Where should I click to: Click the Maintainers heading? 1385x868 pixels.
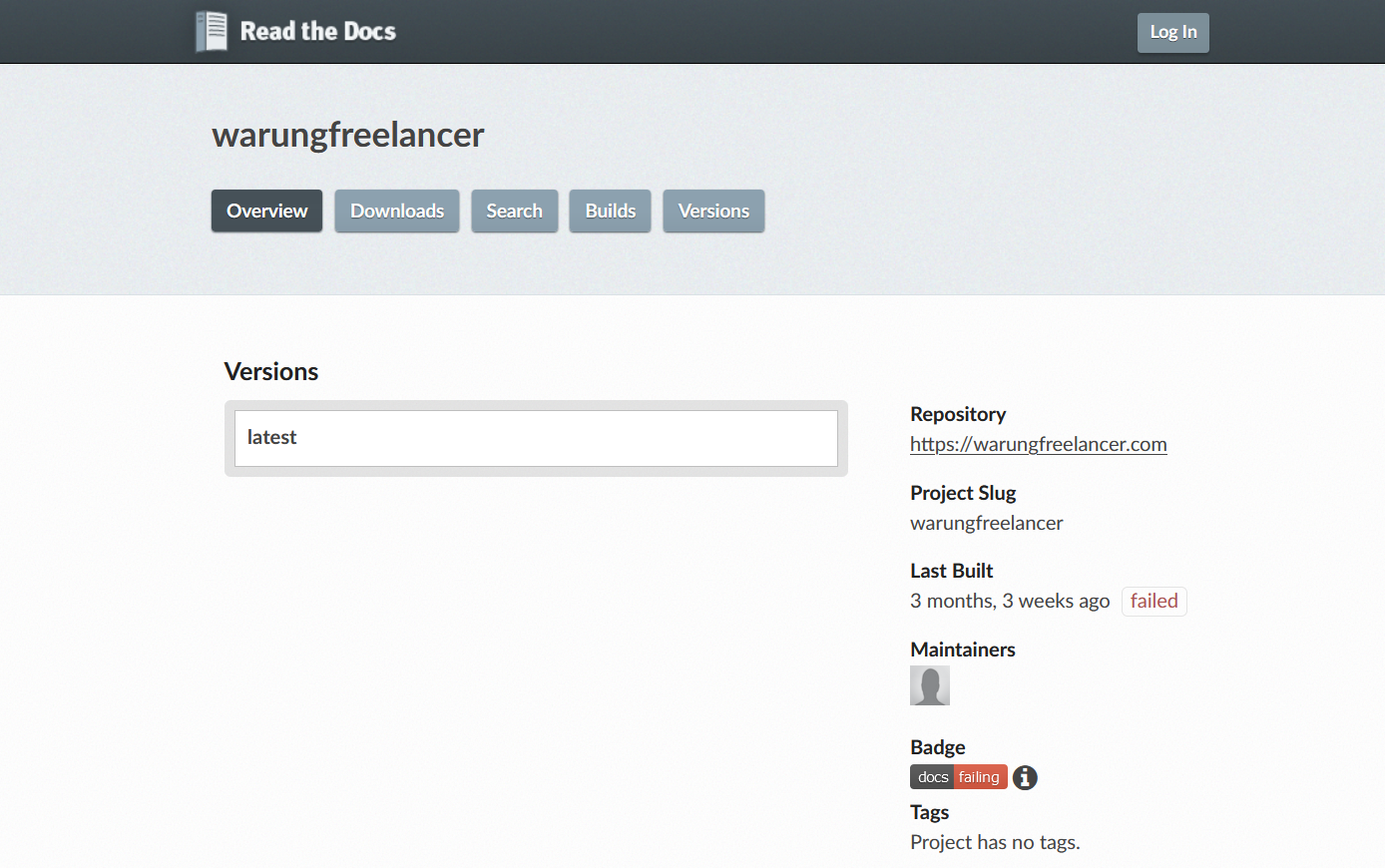pos(962,650)
